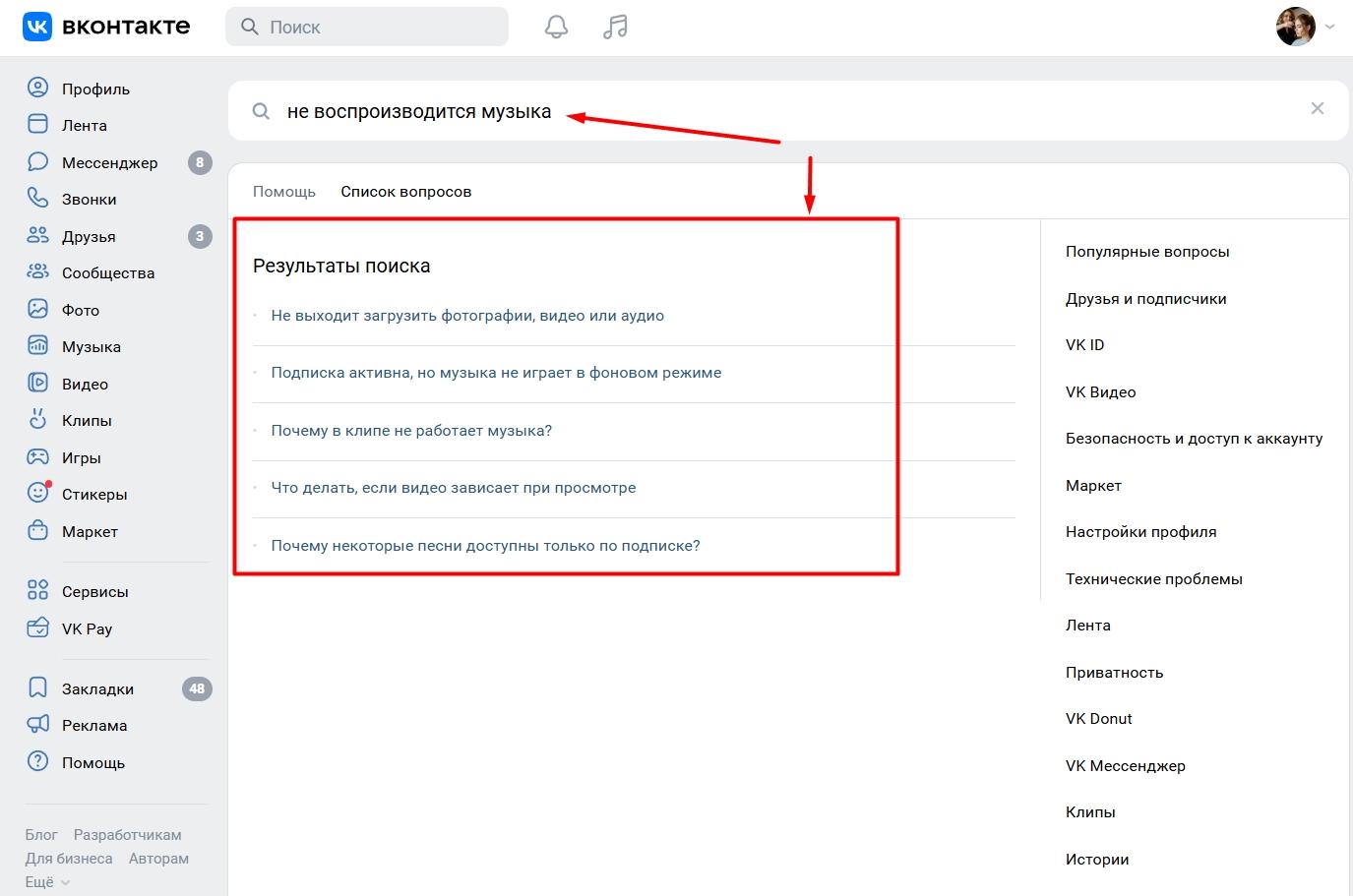Open Популярные вопросы category
1353x896 pixels.
1147,252
